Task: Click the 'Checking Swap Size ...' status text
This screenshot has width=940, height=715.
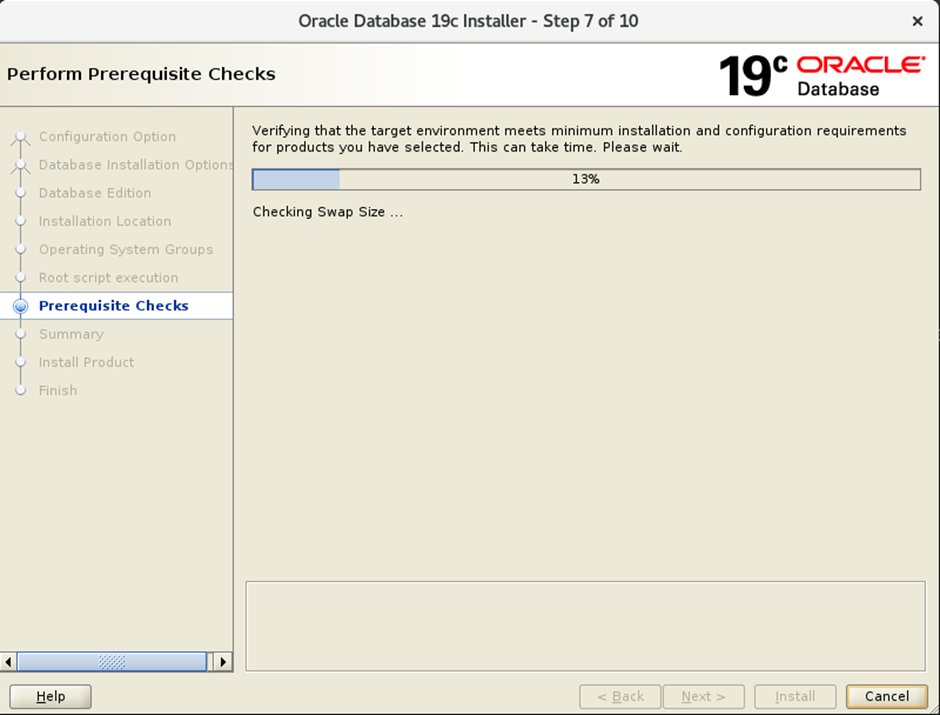Action: click(x=327, y=212)
